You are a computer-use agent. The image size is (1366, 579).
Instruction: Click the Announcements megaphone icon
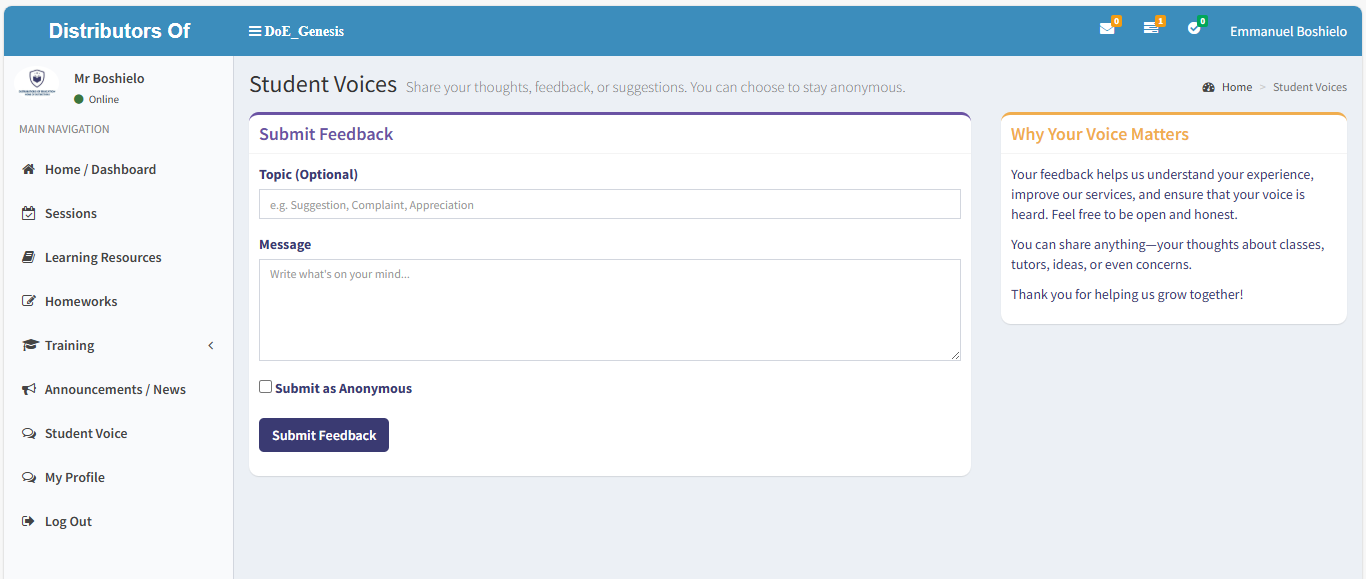coord(29,390)
